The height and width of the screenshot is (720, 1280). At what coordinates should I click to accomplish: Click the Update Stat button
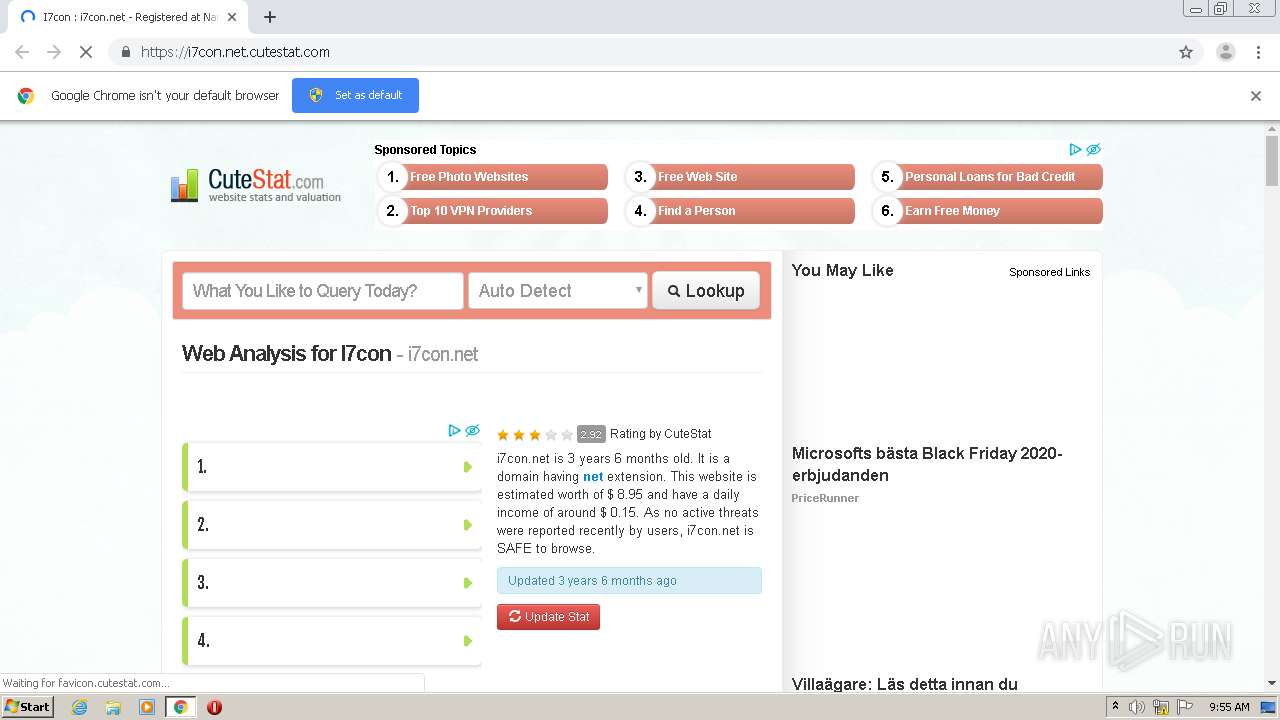coord(548,617)
